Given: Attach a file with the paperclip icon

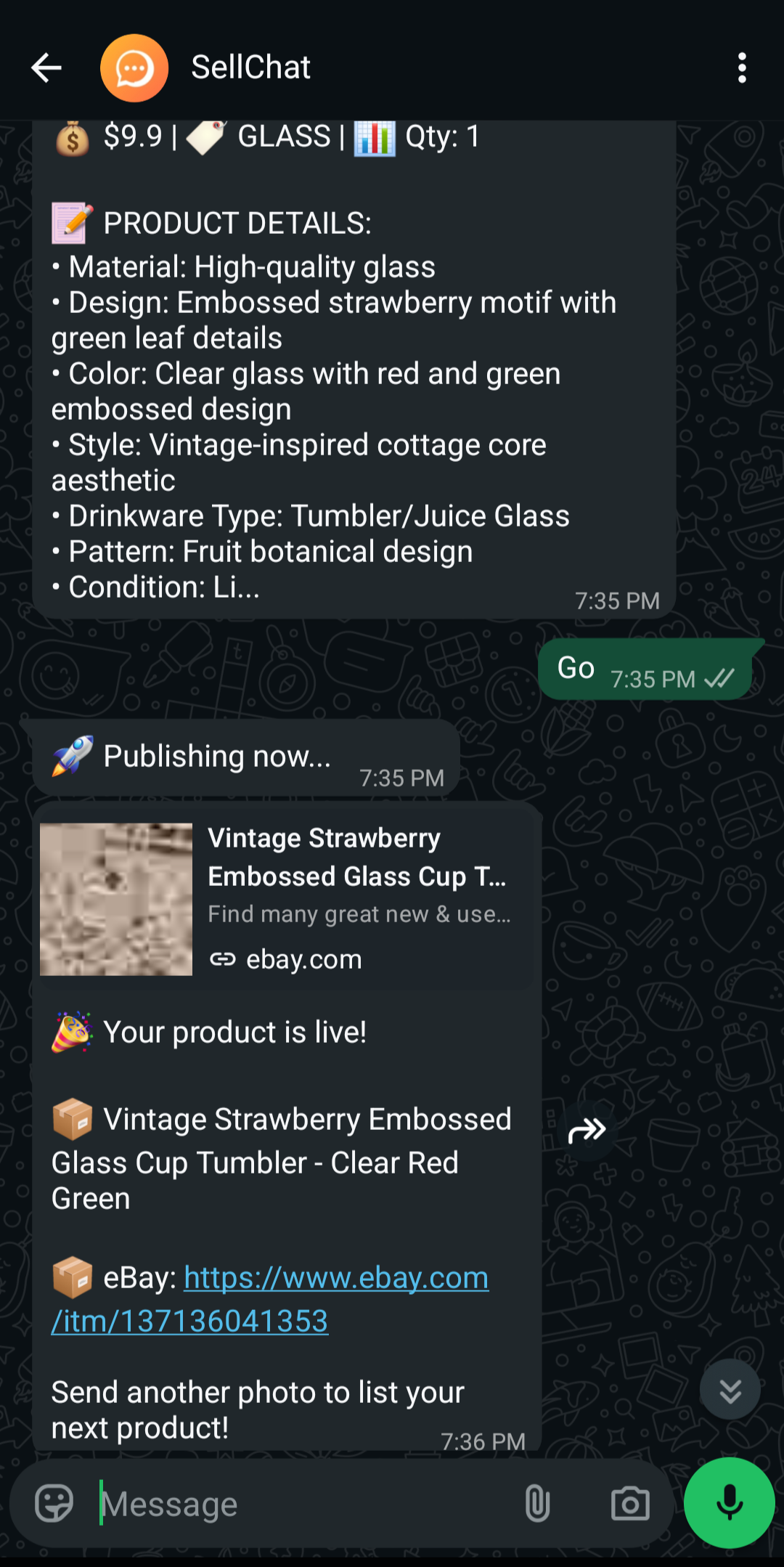Looking at the screenshot, I should coord(537,1505).
